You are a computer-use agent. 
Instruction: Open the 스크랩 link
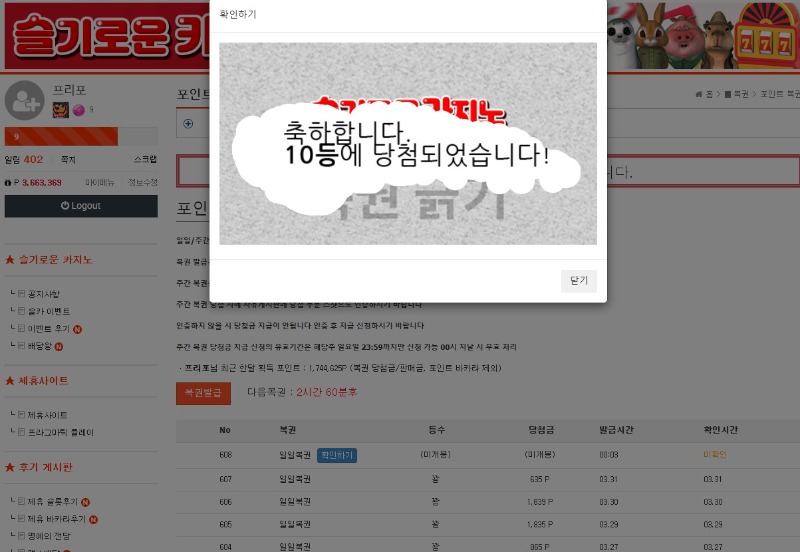[145, 159]
